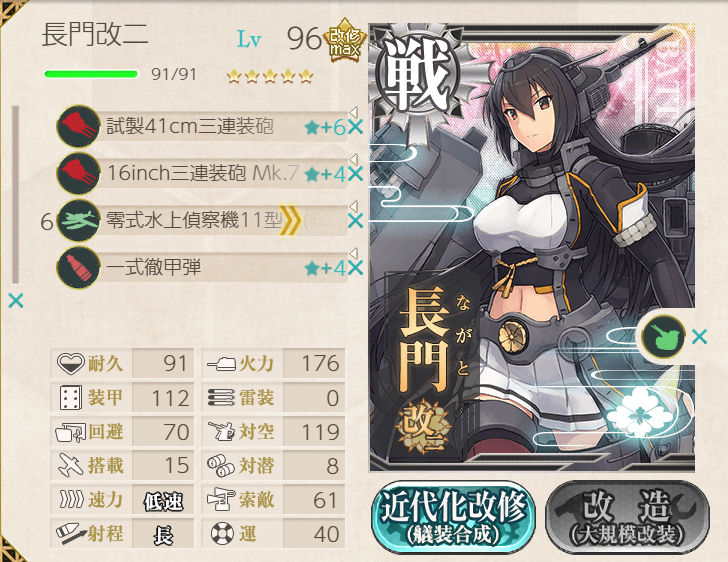Image resolution: width=728 pixels, height=562 pixels.
Task: Click the green reinforcement expansion slot icon
Action: [x=663, y=337]
